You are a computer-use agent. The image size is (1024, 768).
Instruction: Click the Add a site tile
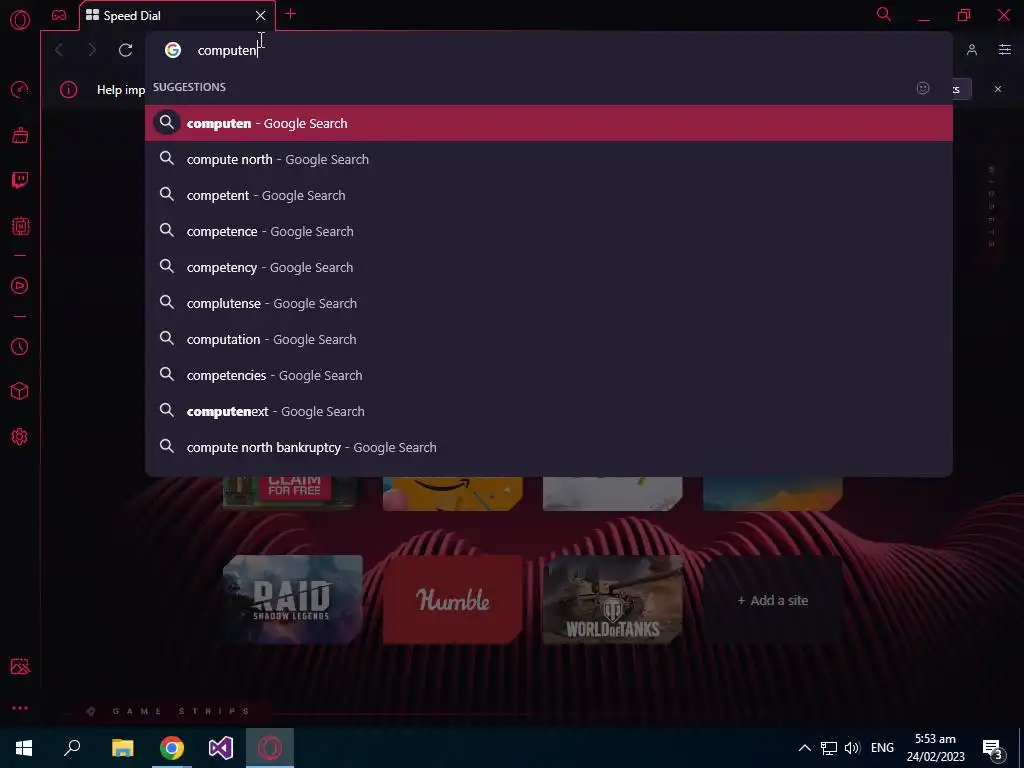[773, 600]
